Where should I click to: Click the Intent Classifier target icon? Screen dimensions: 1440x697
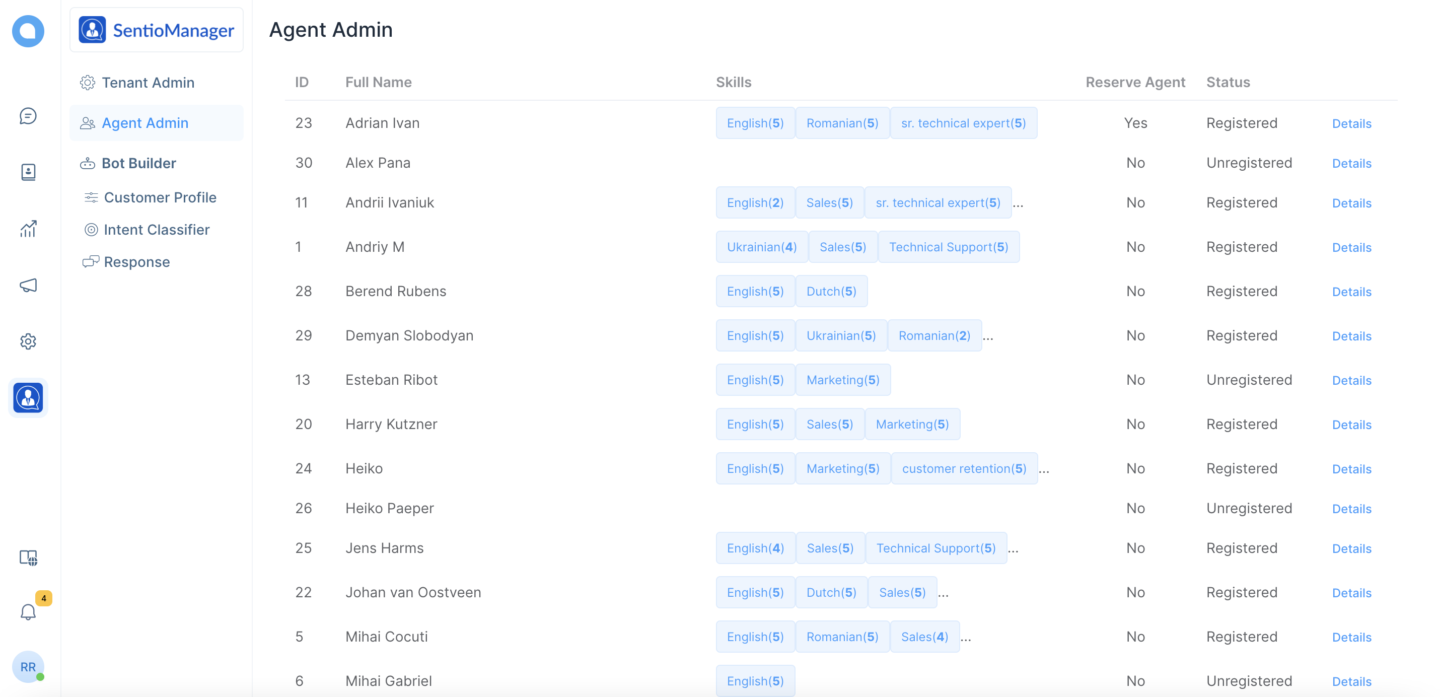pyautogui.click(x=91, y=230)
